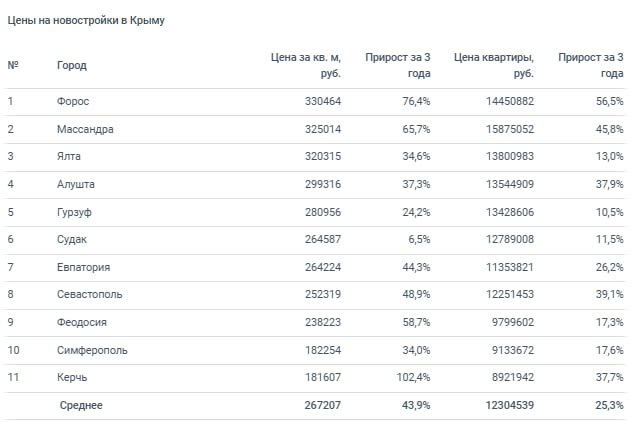Select the city cell 'Керчь'
The height and width of the screenshot is (423, 633).
pos(72,377)
